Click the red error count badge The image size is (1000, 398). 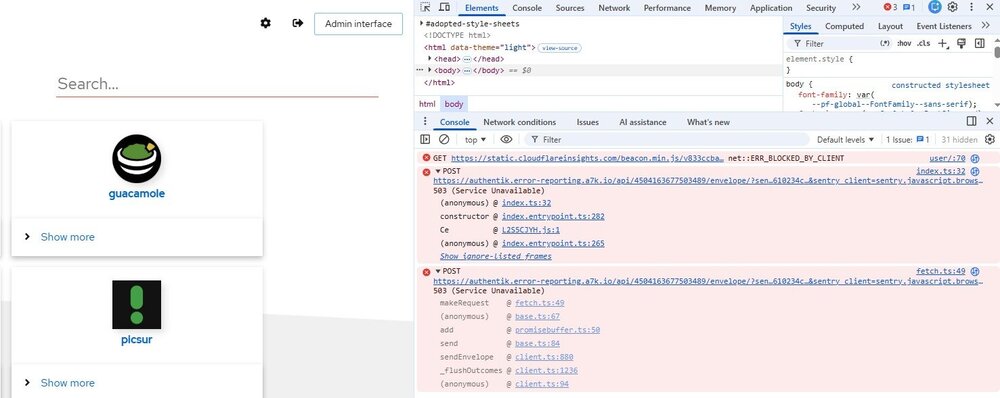[890, 8]
